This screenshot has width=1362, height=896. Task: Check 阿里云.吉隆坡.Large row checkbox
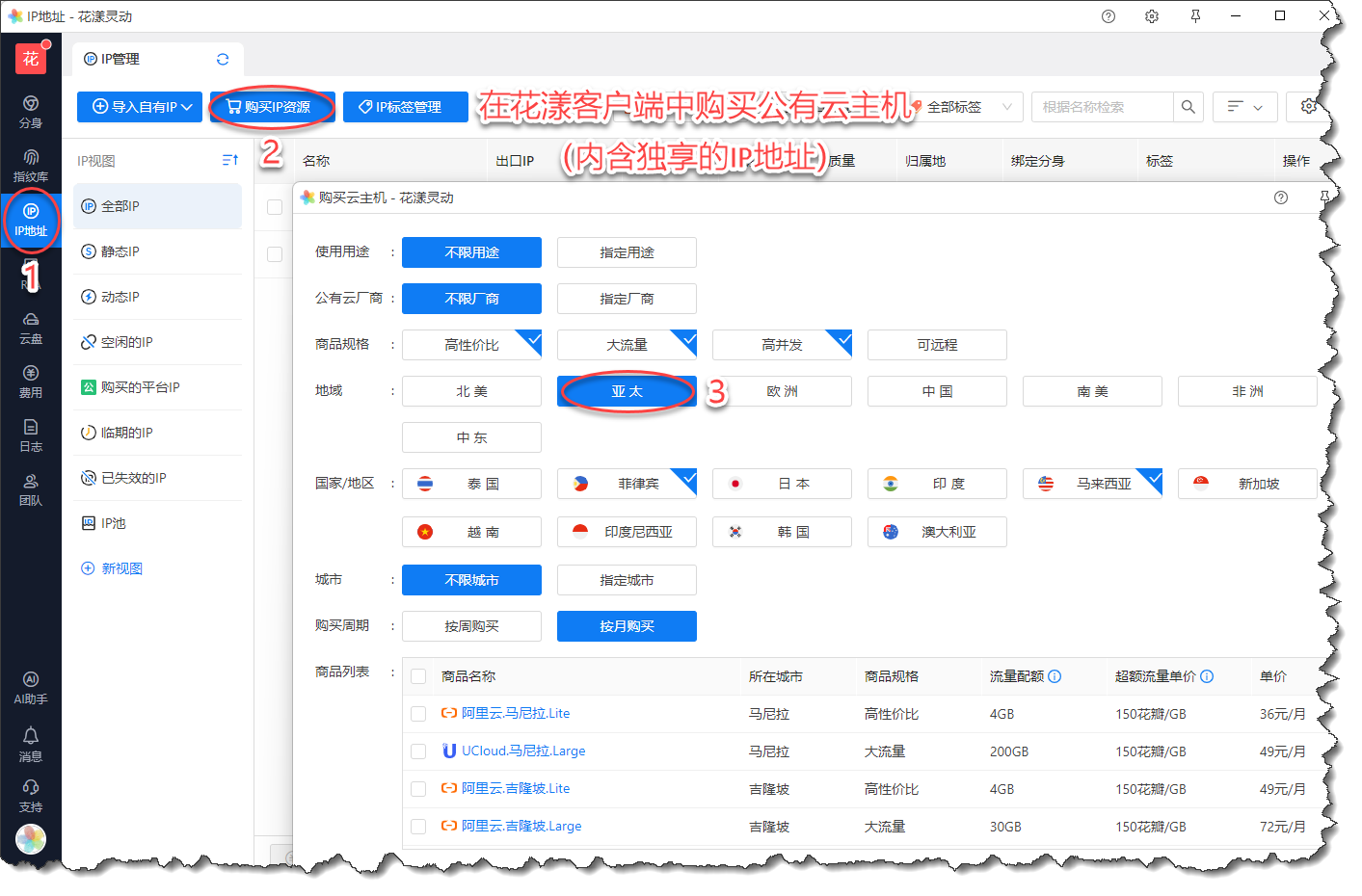click(418, 827)
